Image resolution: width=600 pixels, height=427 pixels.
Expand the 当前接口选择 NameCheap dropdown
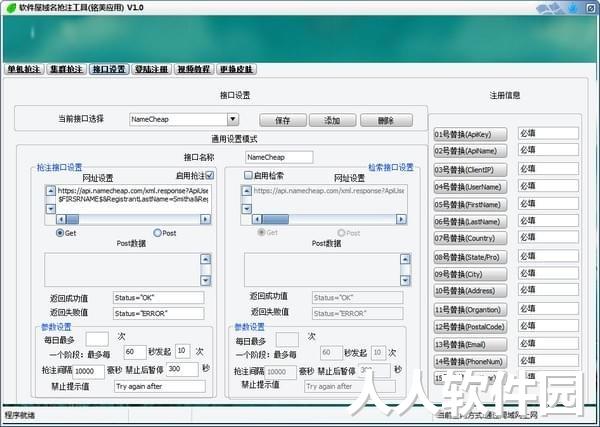[233, 119]
